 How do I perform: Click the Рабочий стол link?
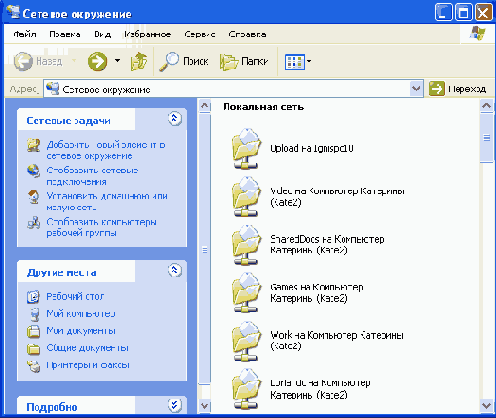(x=75, y=296)
